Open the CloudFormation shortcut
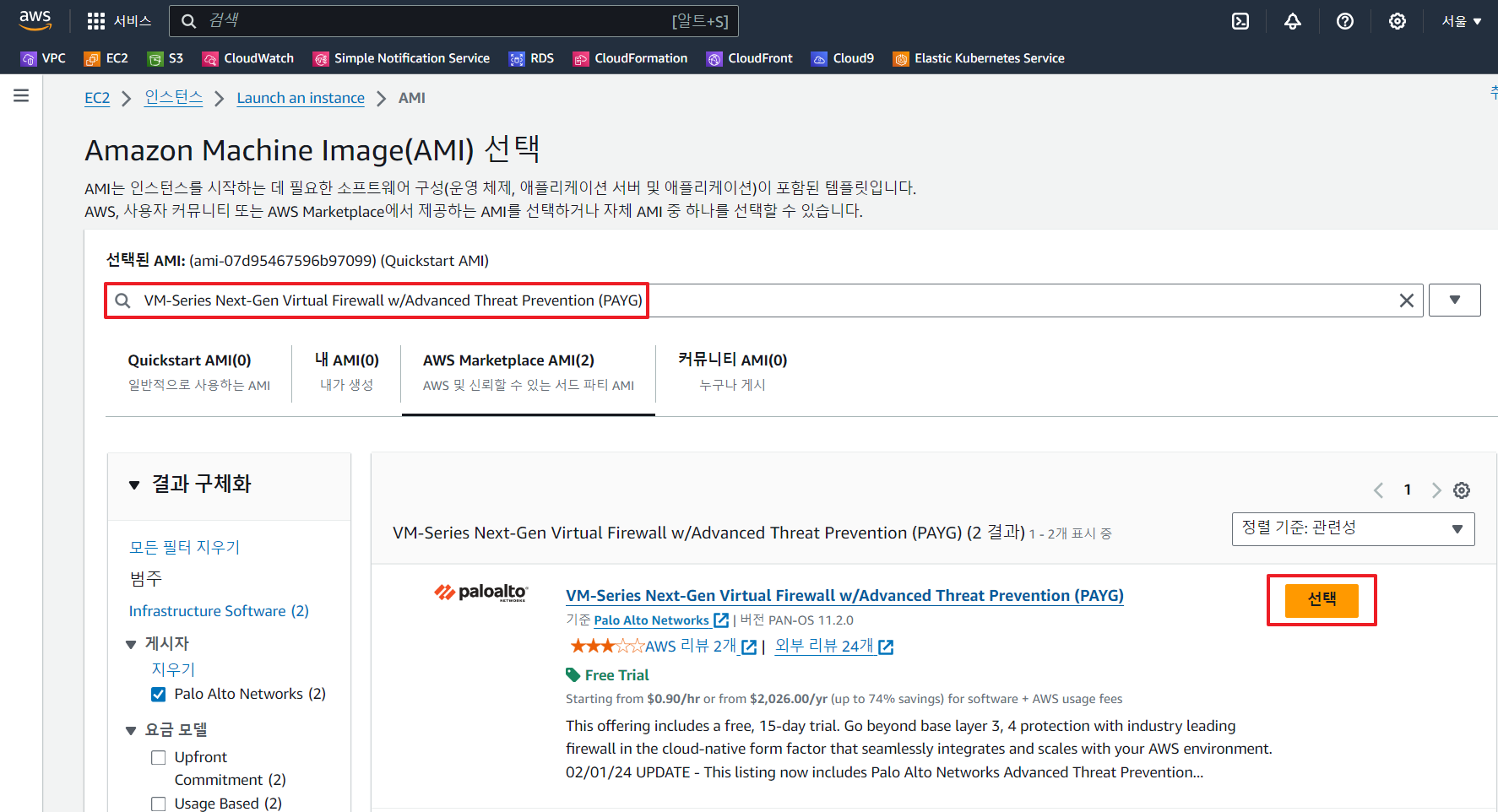 coord(630,58)
